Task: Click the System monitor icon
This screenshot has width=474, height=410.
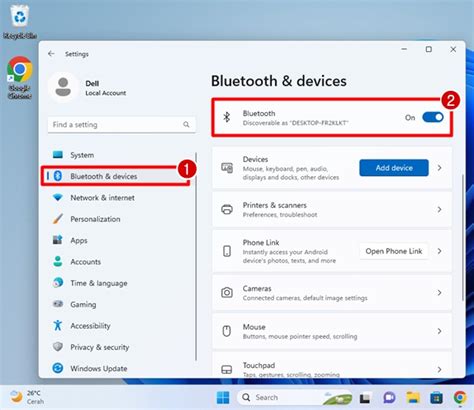Action: pyautogui.click(x=58, y=155)
